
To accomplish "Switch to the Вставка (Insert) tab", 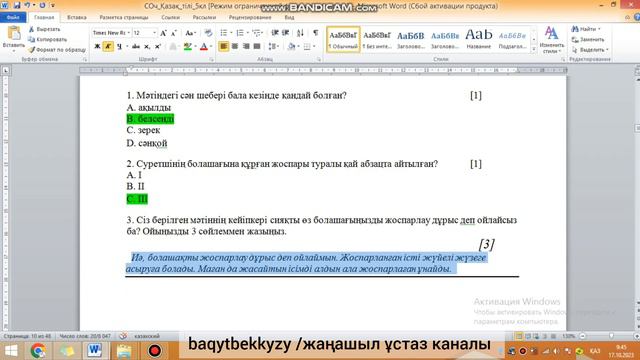I will click(77, 18).
